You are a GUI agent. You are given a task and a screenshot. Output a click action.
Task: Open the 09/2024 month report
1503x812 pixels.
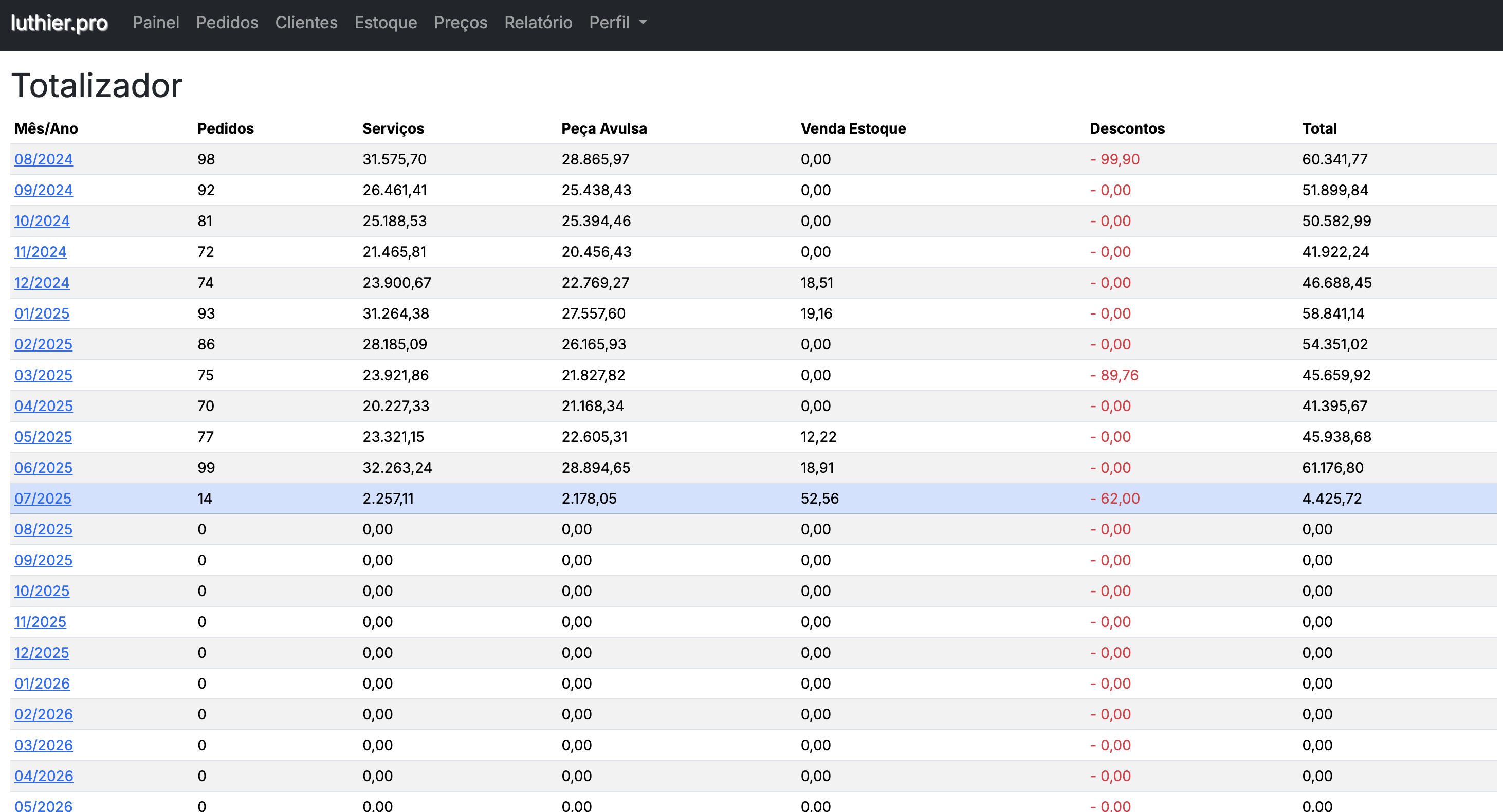pos(44,190)
